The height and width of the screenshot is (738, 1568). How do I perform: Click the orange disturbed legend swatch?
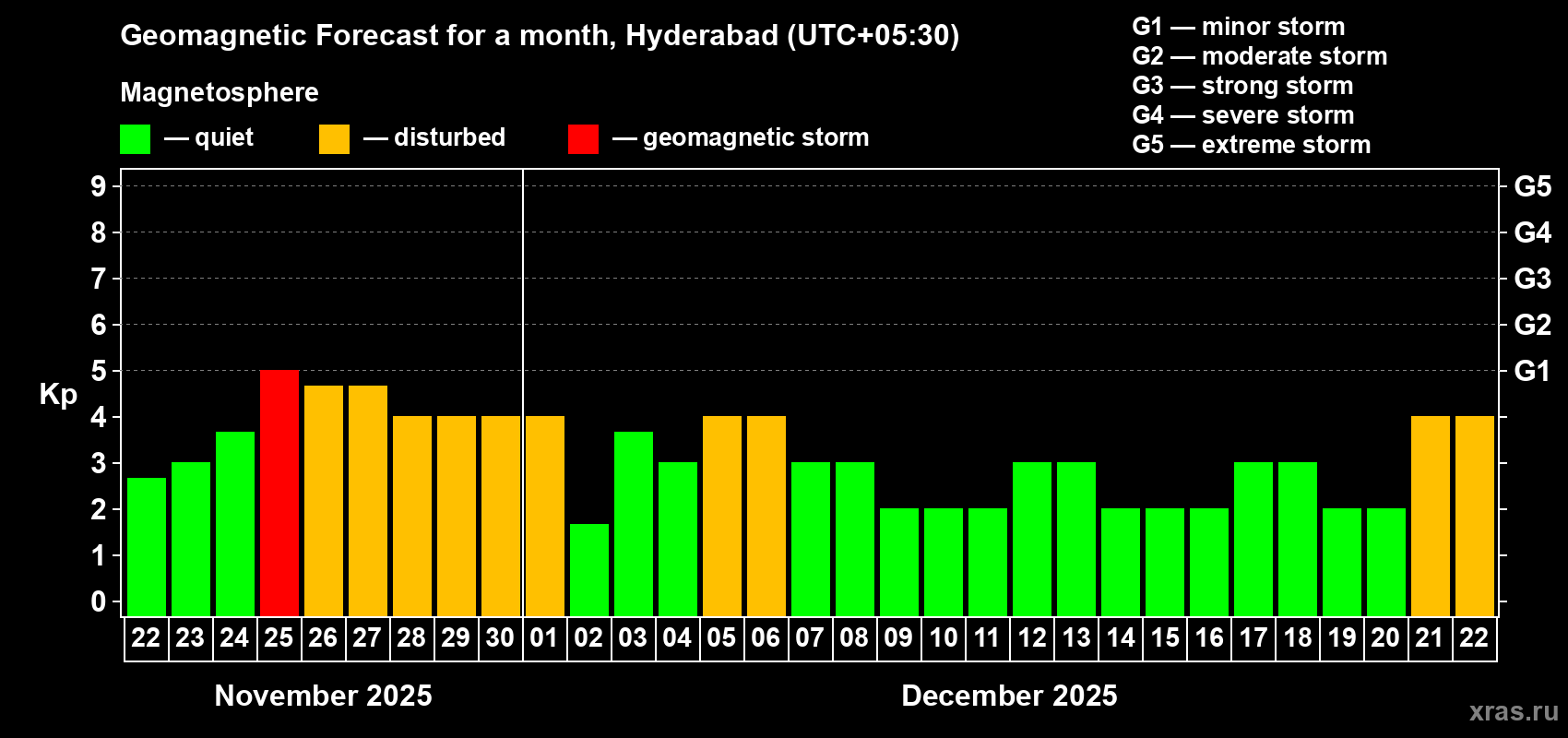tap(334, 139)
